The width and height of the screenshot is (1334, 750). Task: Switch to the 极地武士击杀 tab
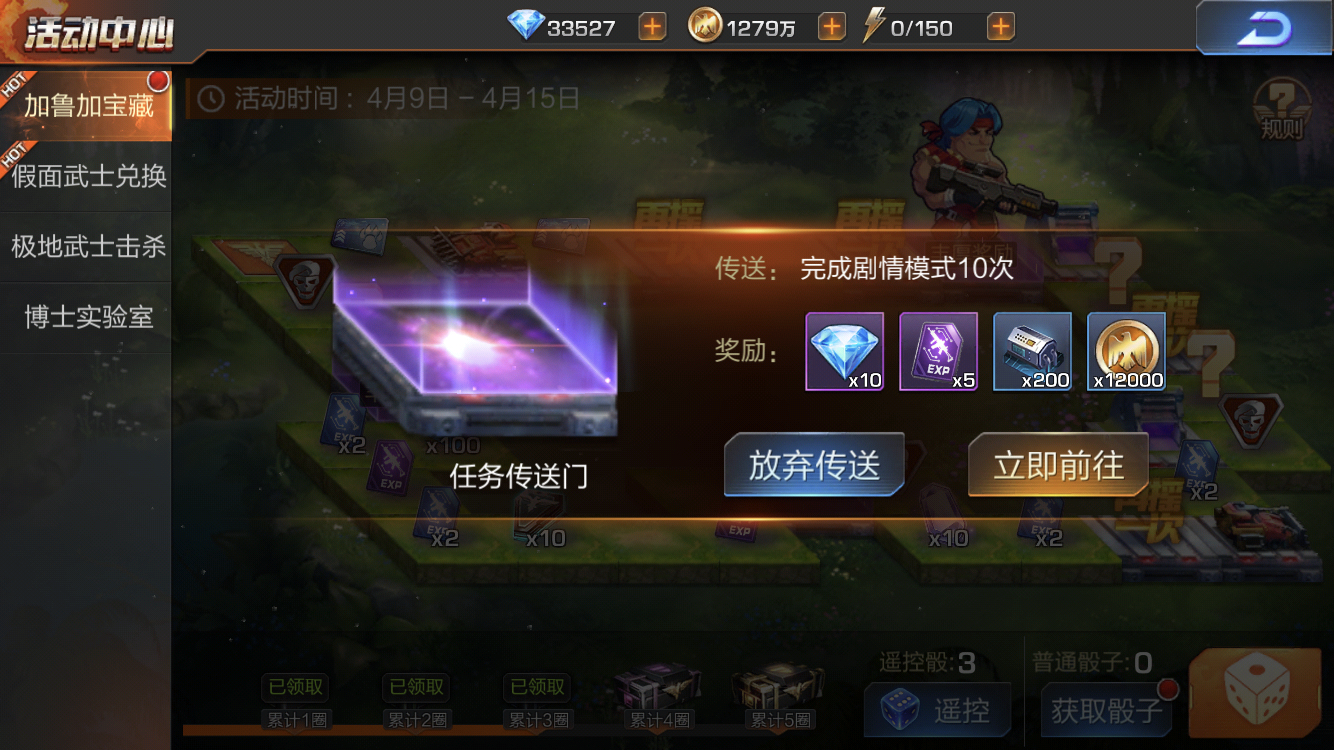87,246
